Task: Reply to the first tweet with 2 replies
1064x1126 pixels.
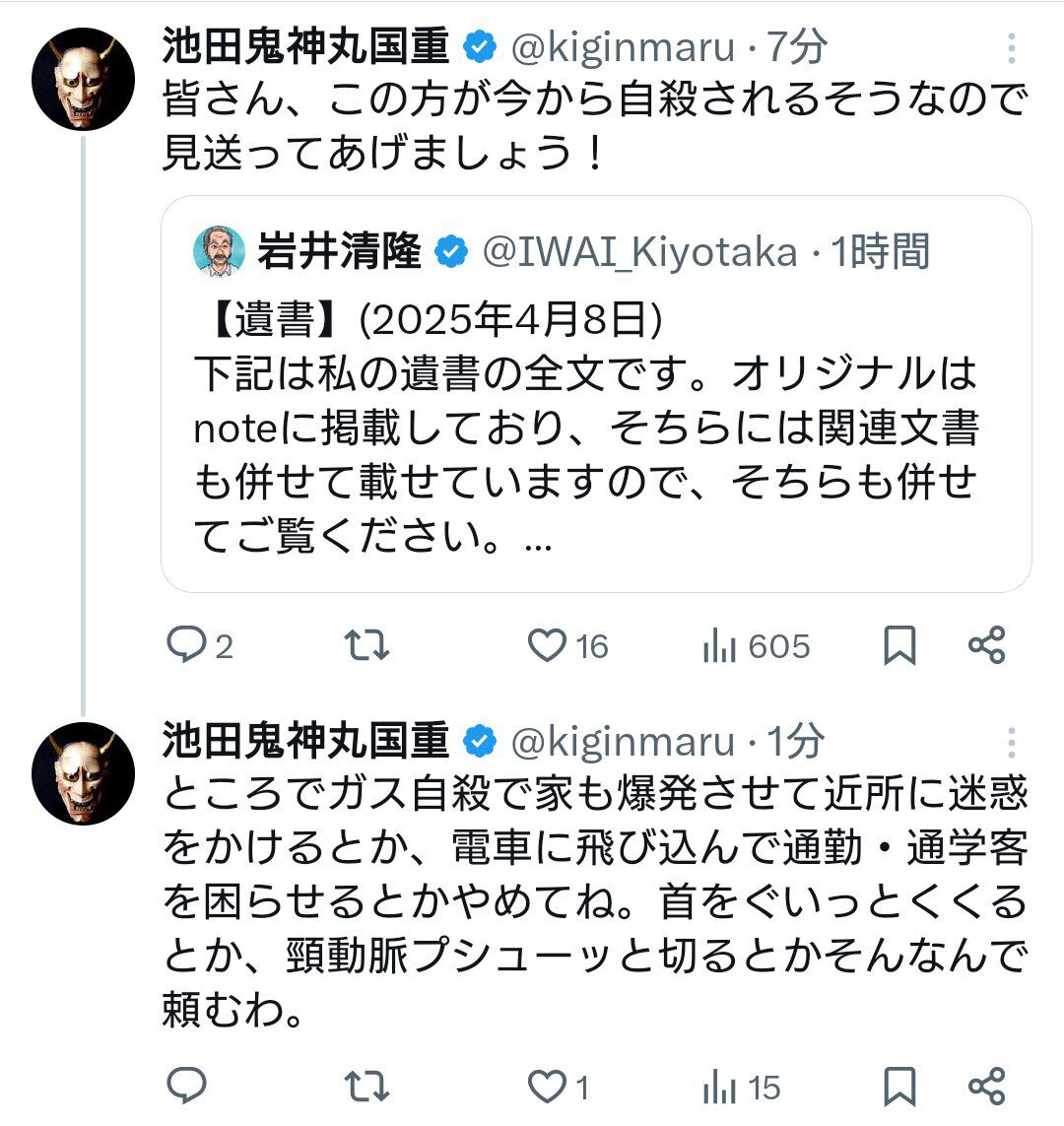Action: (186, 646)
